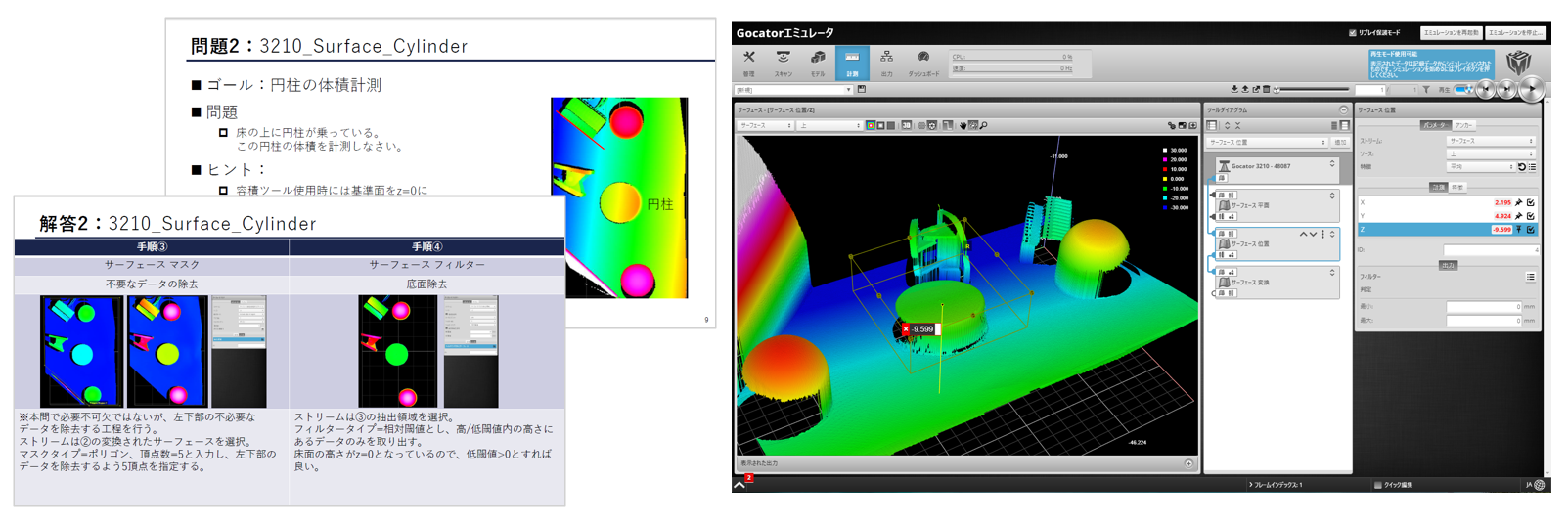This screenshot has height=524, width=1568.
Task: Click the expand-all arrows in tool diagram
Action: (x=1227, y=125)
